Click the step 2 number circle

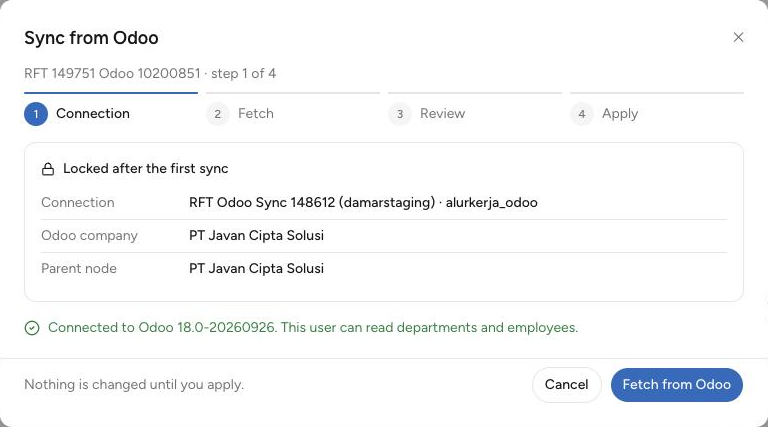(x=218, y=114)
